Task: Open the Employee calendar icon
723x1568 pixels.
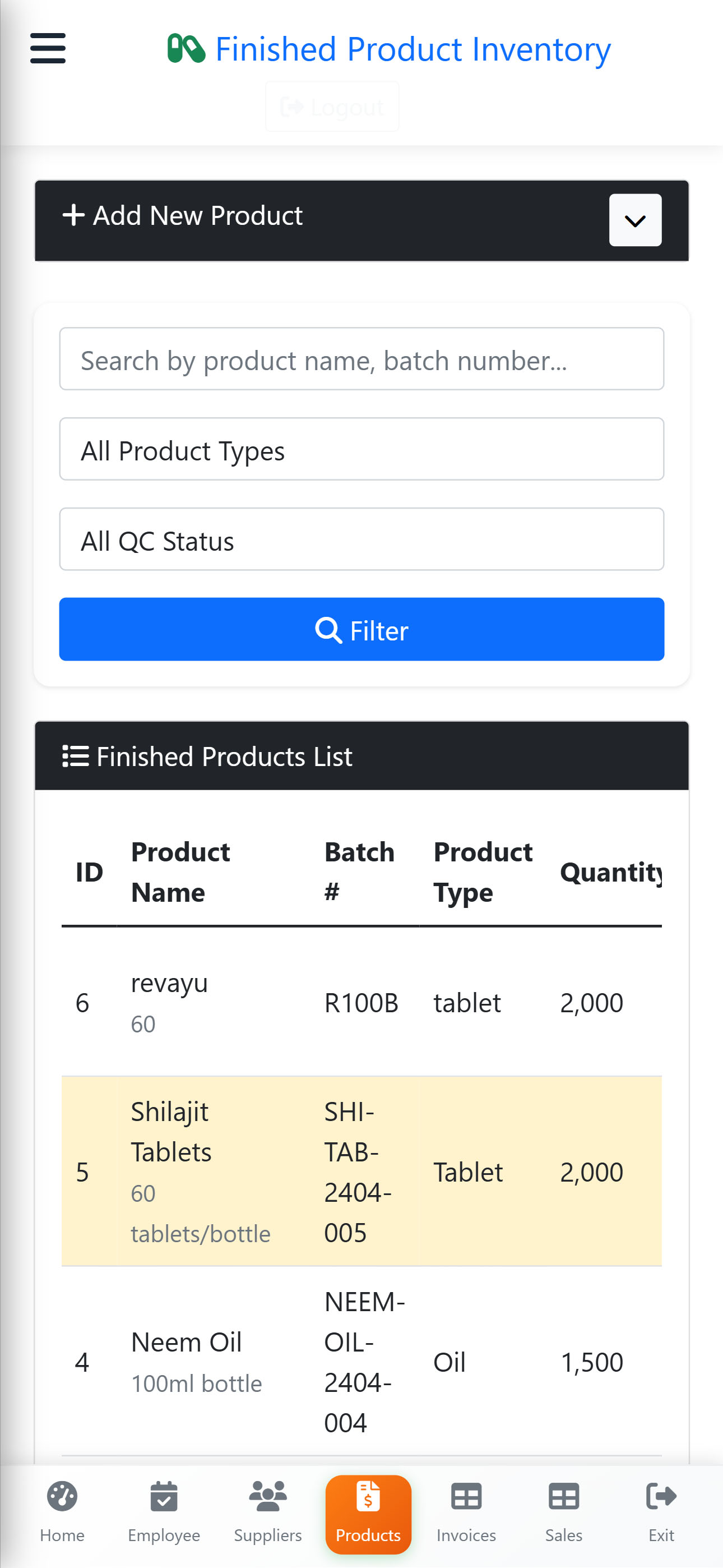Action: click(164, 1497)
